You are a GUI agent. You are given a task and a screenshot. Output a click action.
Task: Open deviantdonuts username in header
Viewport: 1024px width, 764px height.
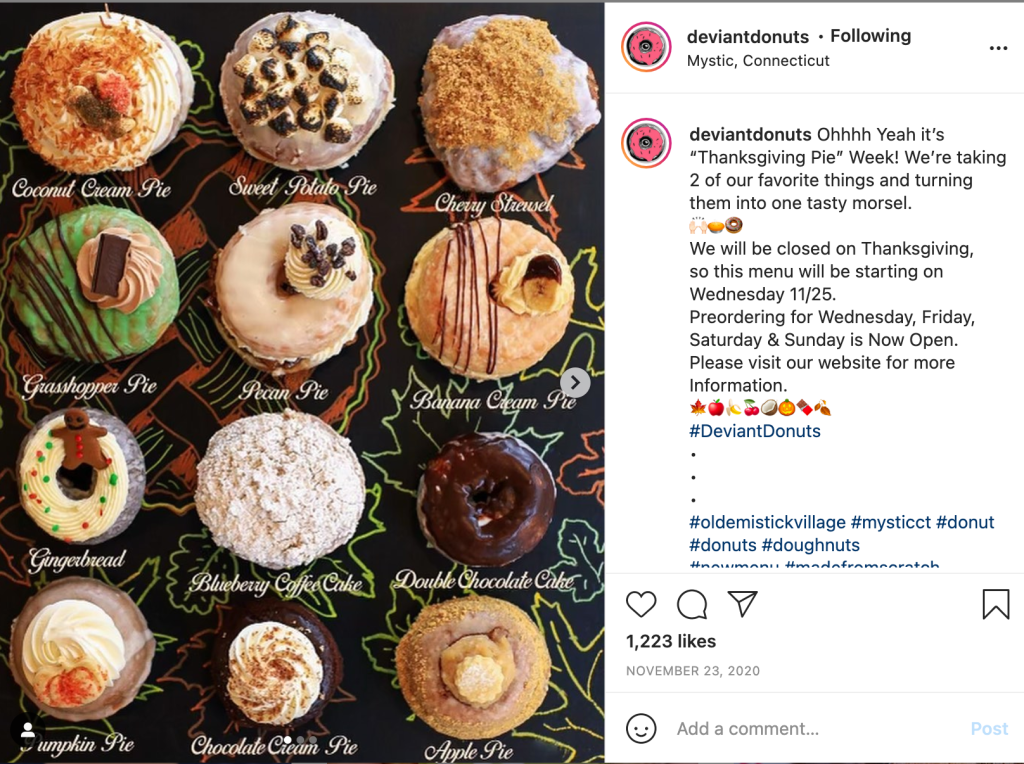pos(748,37)
